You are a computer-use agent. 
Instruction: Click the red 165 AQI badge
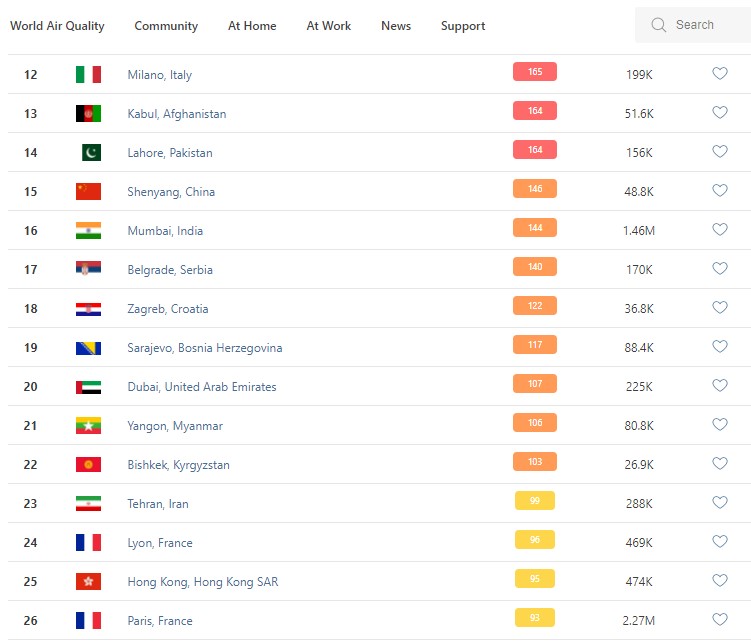[x=535, y=72]
